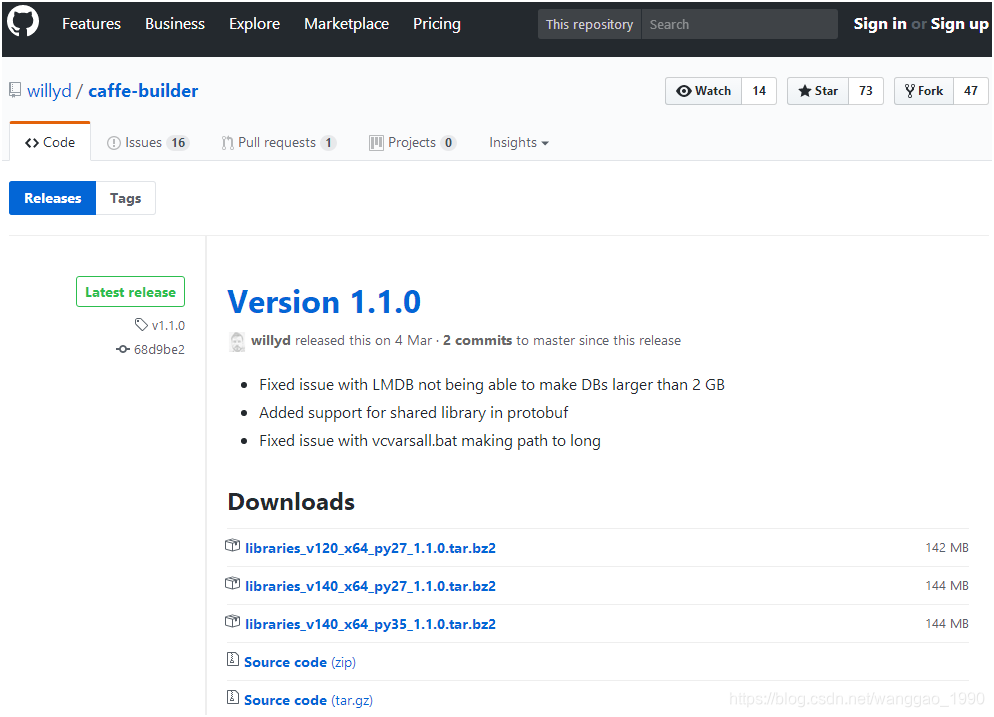Open stargazers count 73
The width and height of the screenshot is (994, 717).
tap(866, 91)
